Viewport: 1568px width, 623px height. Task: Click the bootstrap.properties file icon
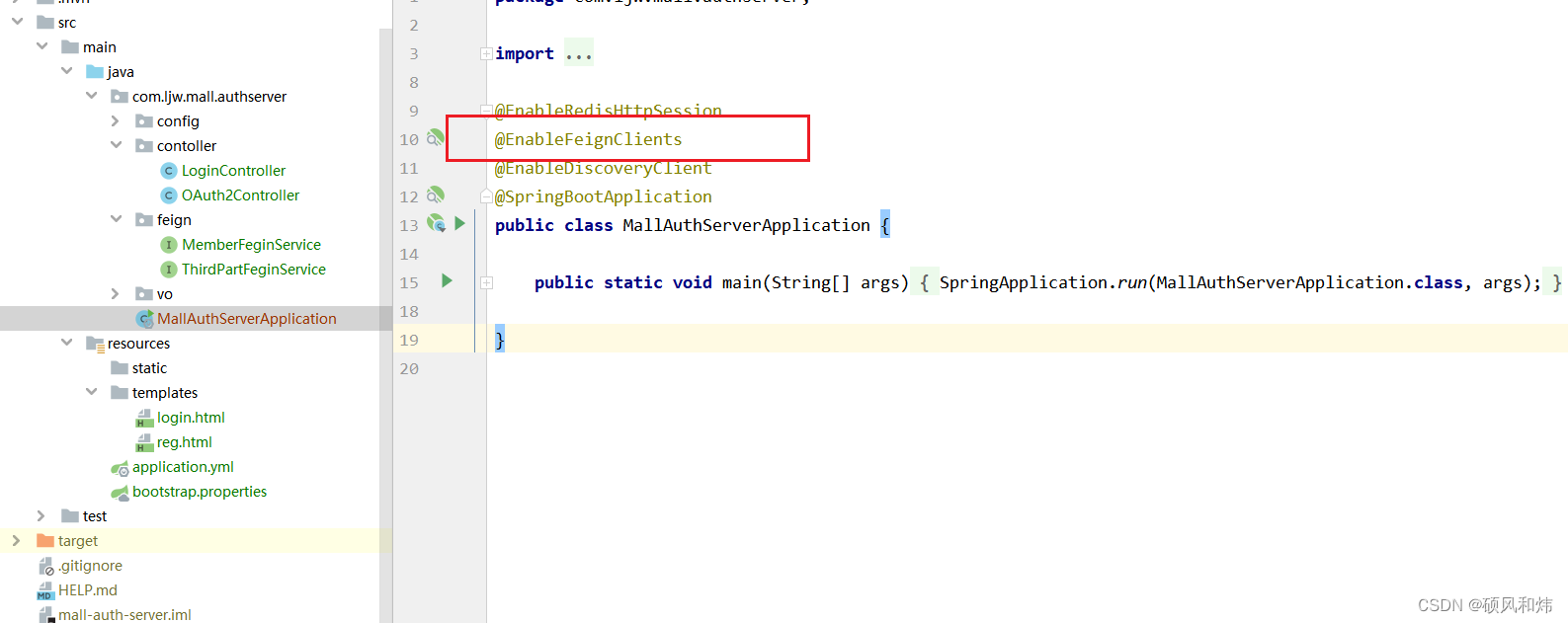[120, 492]
